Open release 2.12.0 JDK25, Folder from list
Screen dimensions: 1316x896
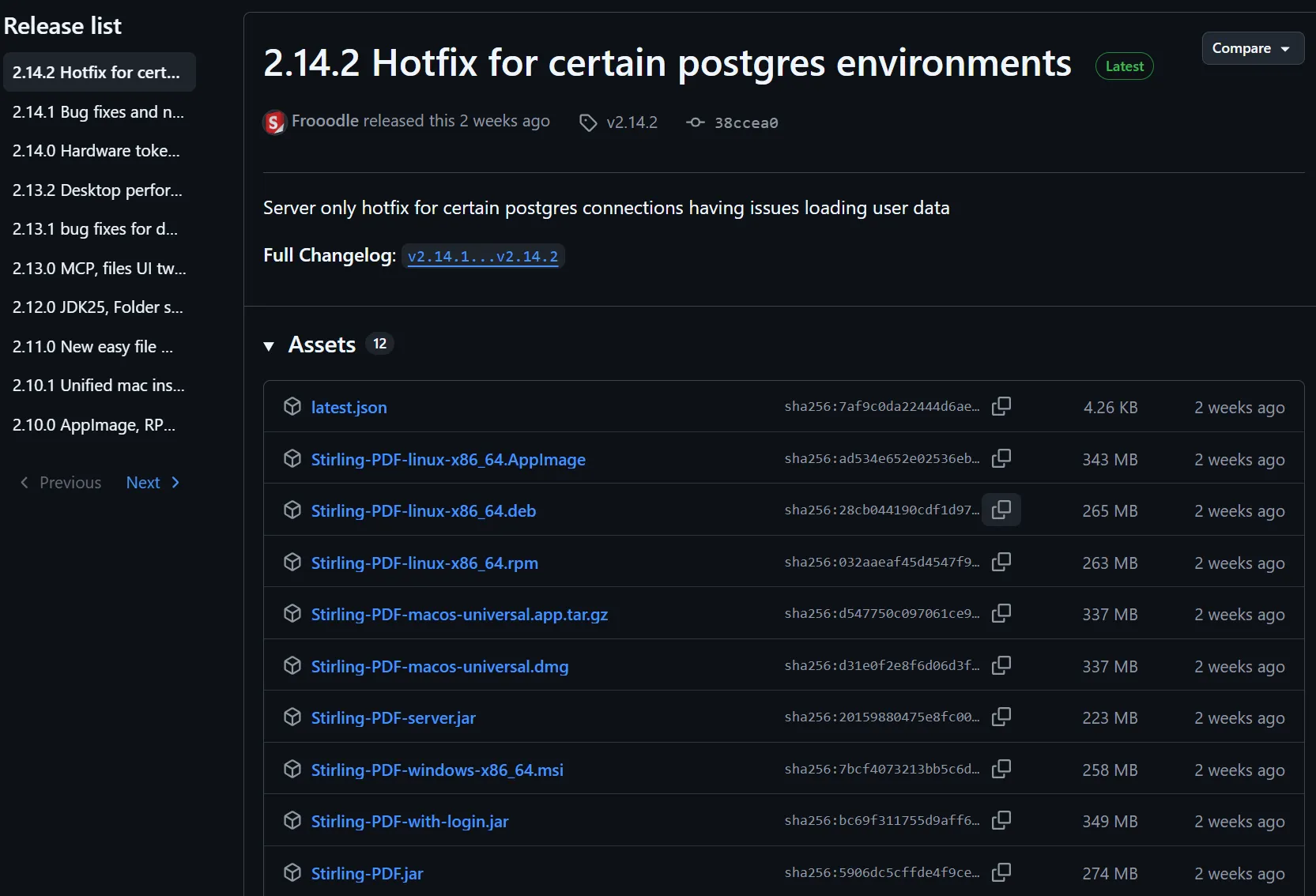tap(100, 307)
